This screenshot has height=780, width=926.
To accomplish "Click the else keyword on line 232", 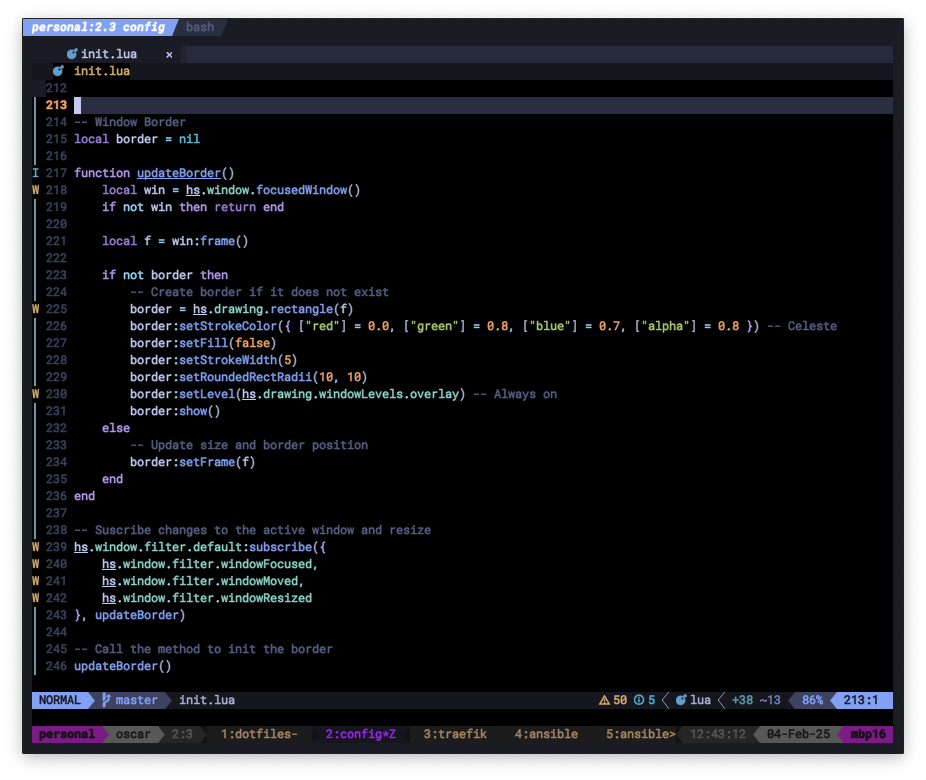I will [x=116, y=428].
